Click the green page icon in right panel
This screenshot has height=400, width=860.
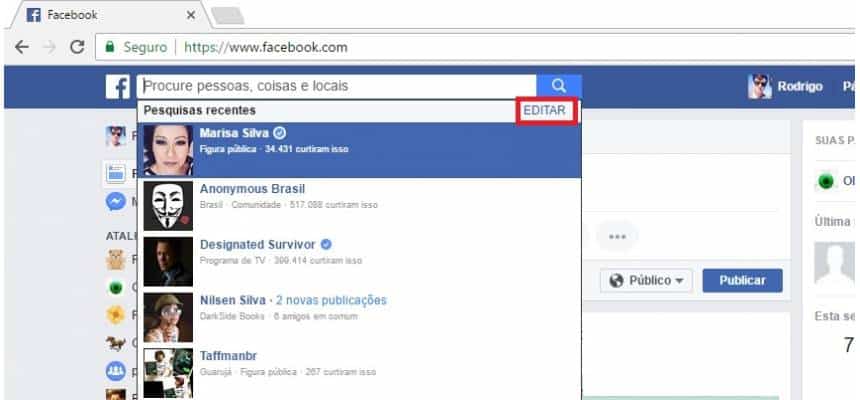[x=825, y=181]
